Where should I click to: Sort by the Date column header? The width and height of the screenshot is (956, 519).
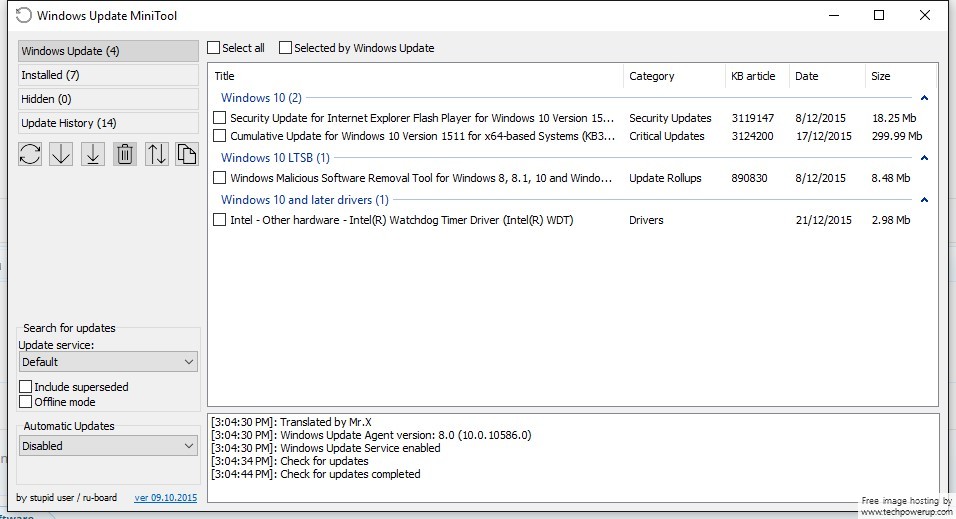(827, 76)
